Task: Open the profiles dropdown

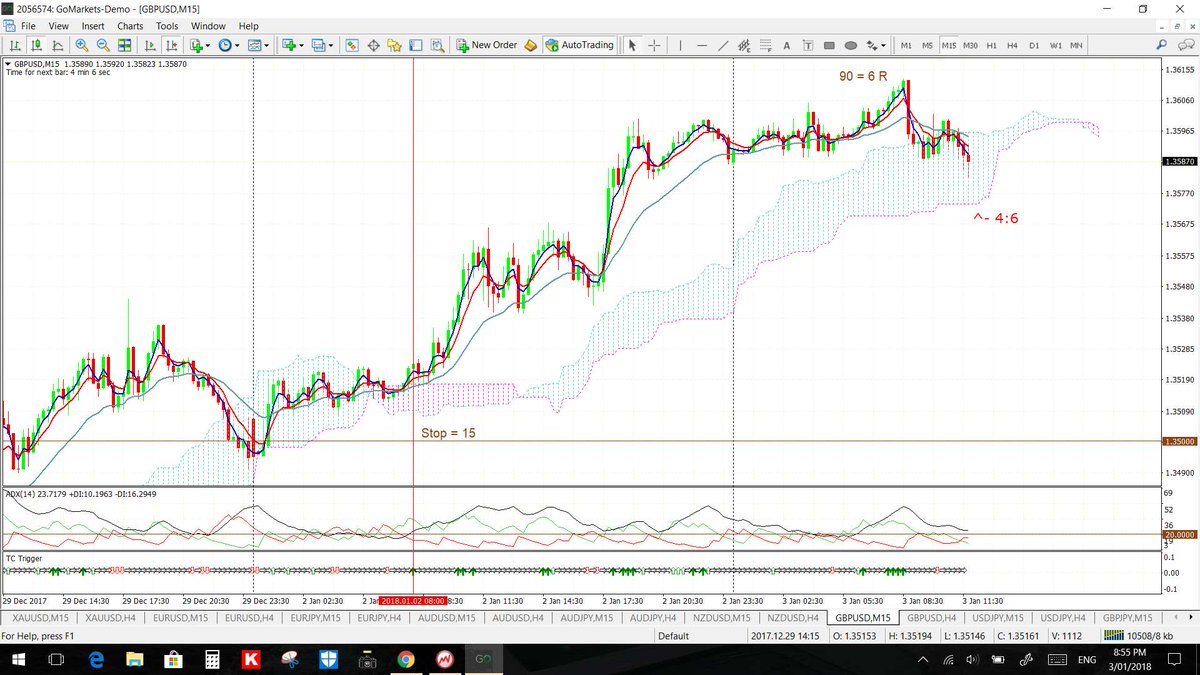Action: point(322,45)
